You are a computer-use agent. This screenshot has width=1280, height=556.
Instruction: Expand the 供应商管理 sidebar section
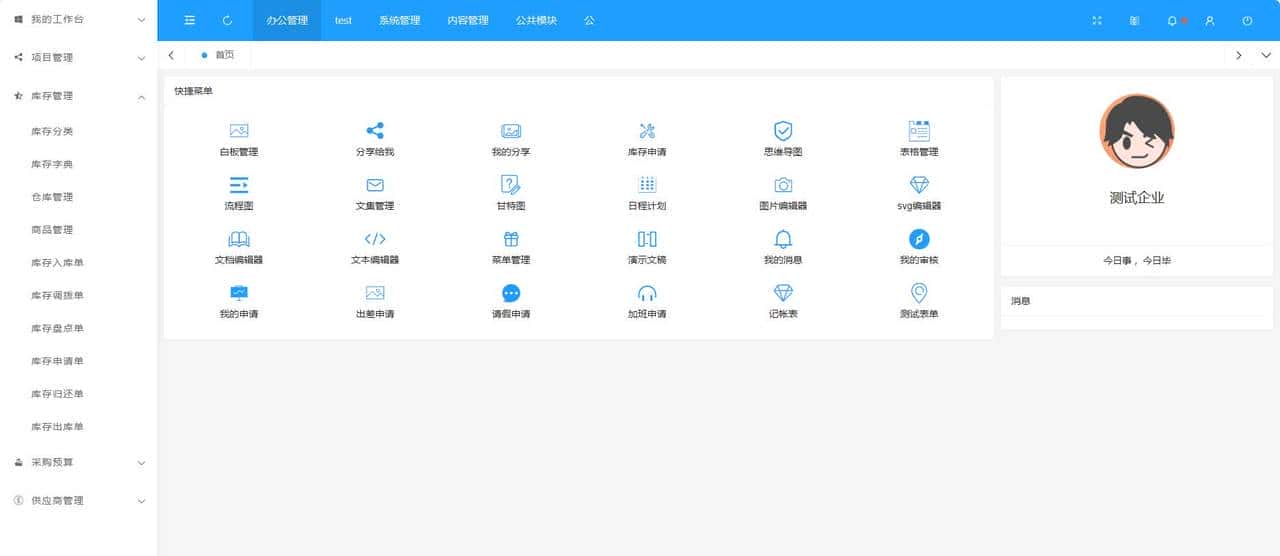[x=79, y=500]
